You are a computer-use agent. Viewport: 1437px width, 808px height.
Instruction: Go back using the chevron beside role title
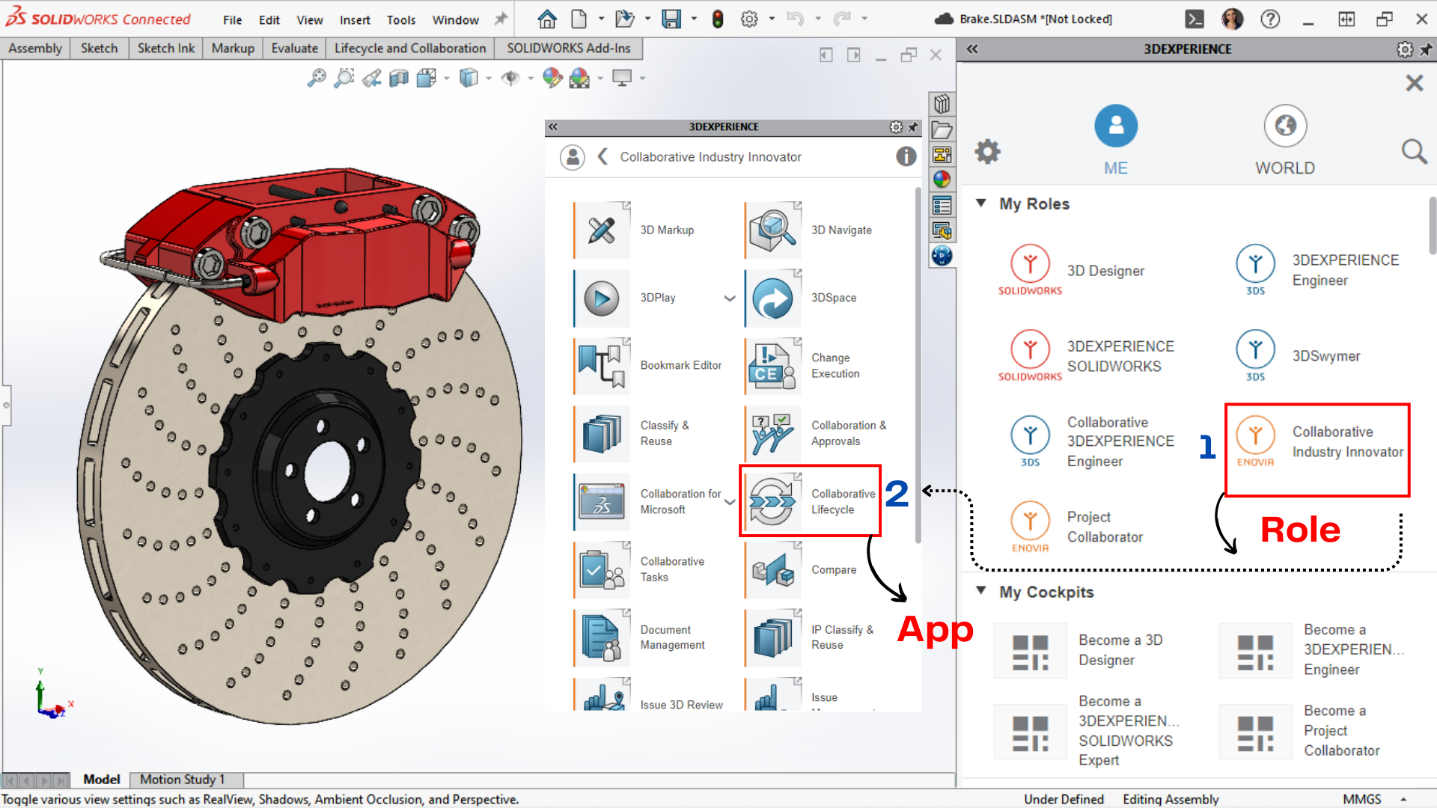click(x=602, y=156)
